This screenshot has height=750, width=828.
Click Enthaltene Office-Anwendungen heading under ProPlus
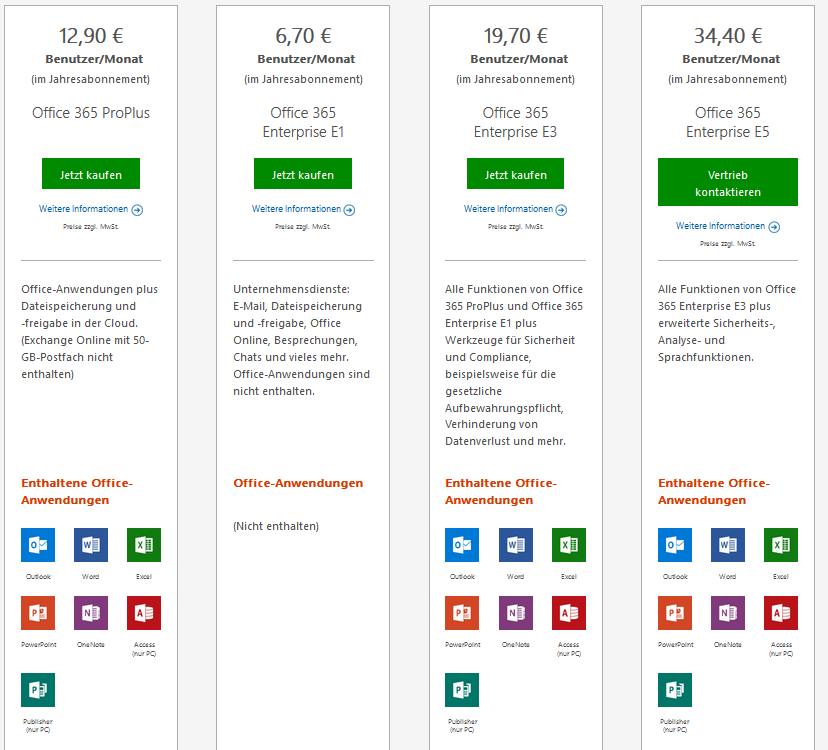pos(77,491)
